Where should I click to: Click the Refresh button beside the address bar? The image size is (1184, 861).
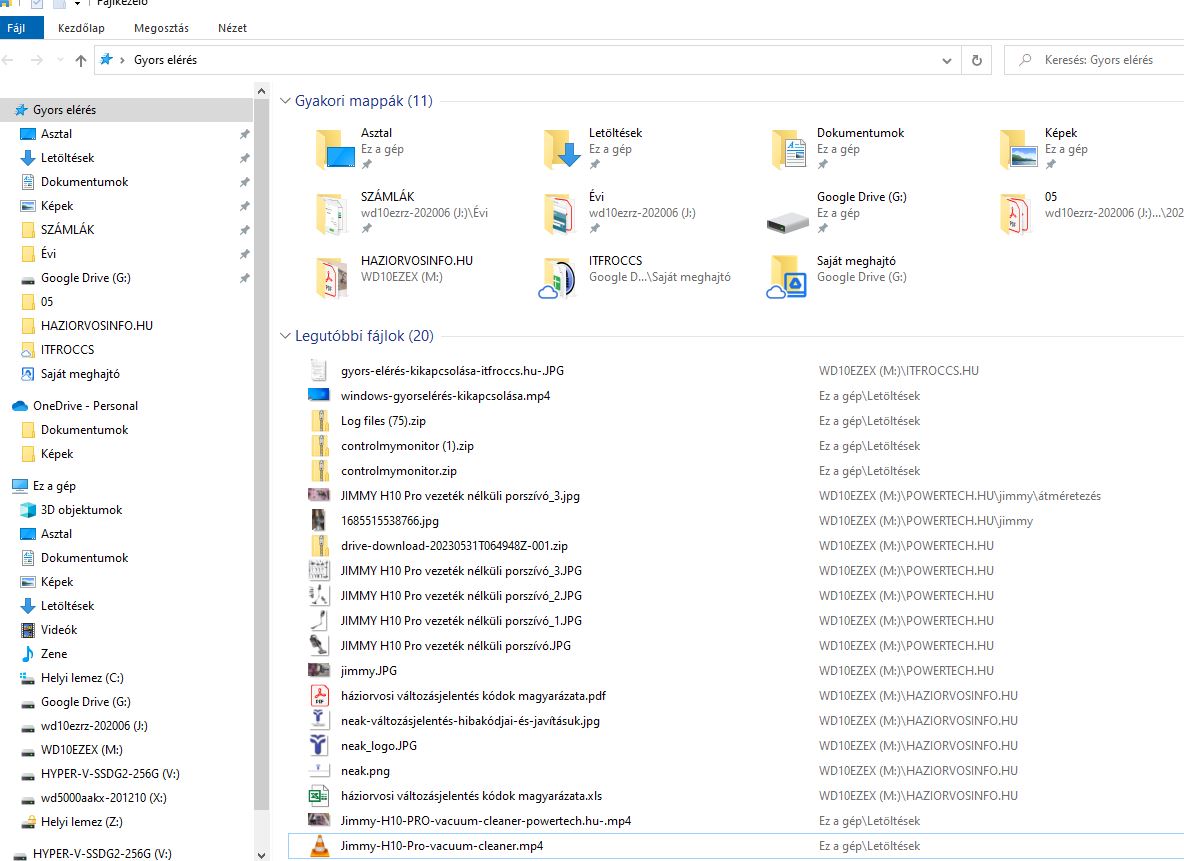pos(976,60)
